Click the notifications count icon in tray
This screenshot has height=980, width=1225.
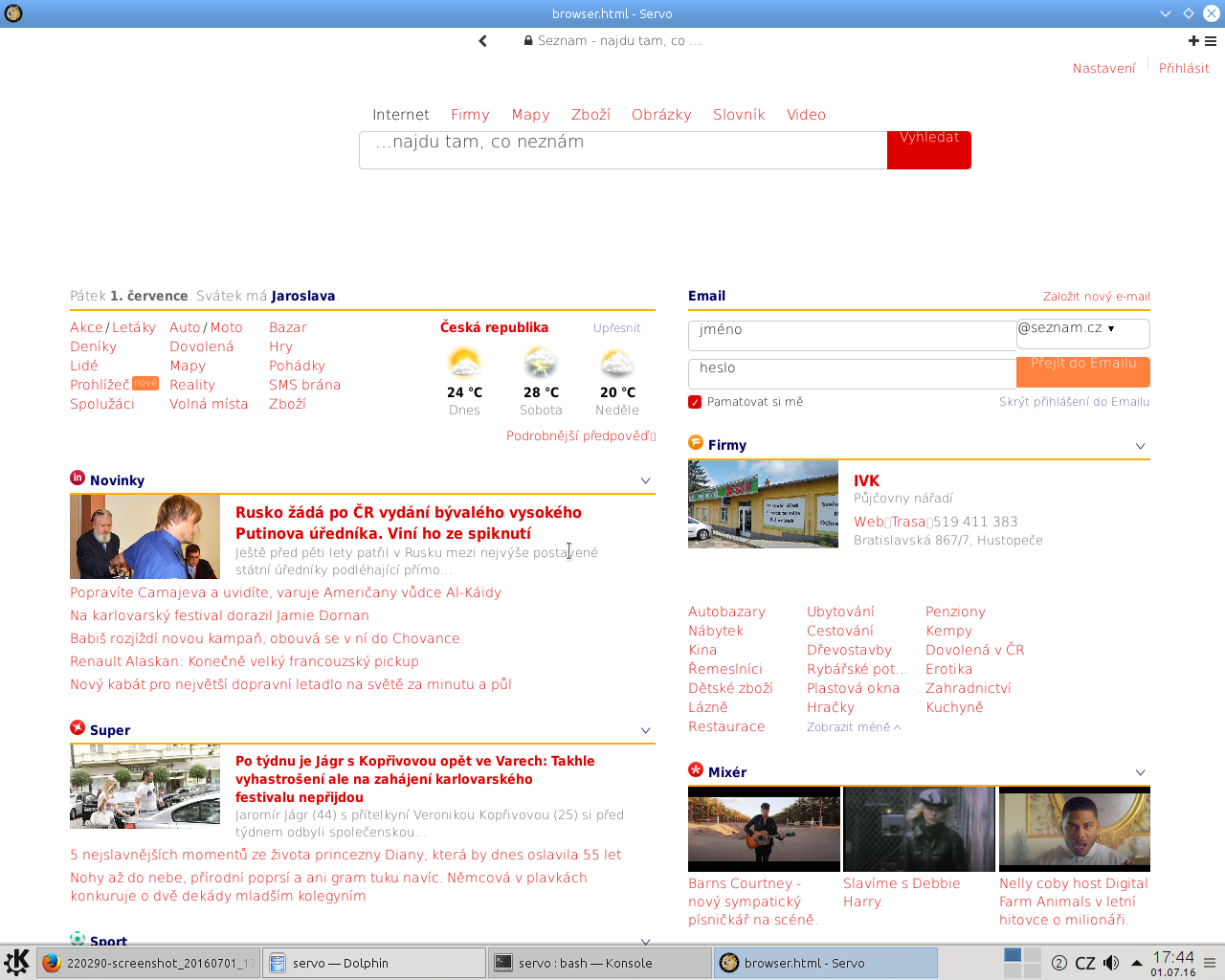click(x=1059, y=963)
